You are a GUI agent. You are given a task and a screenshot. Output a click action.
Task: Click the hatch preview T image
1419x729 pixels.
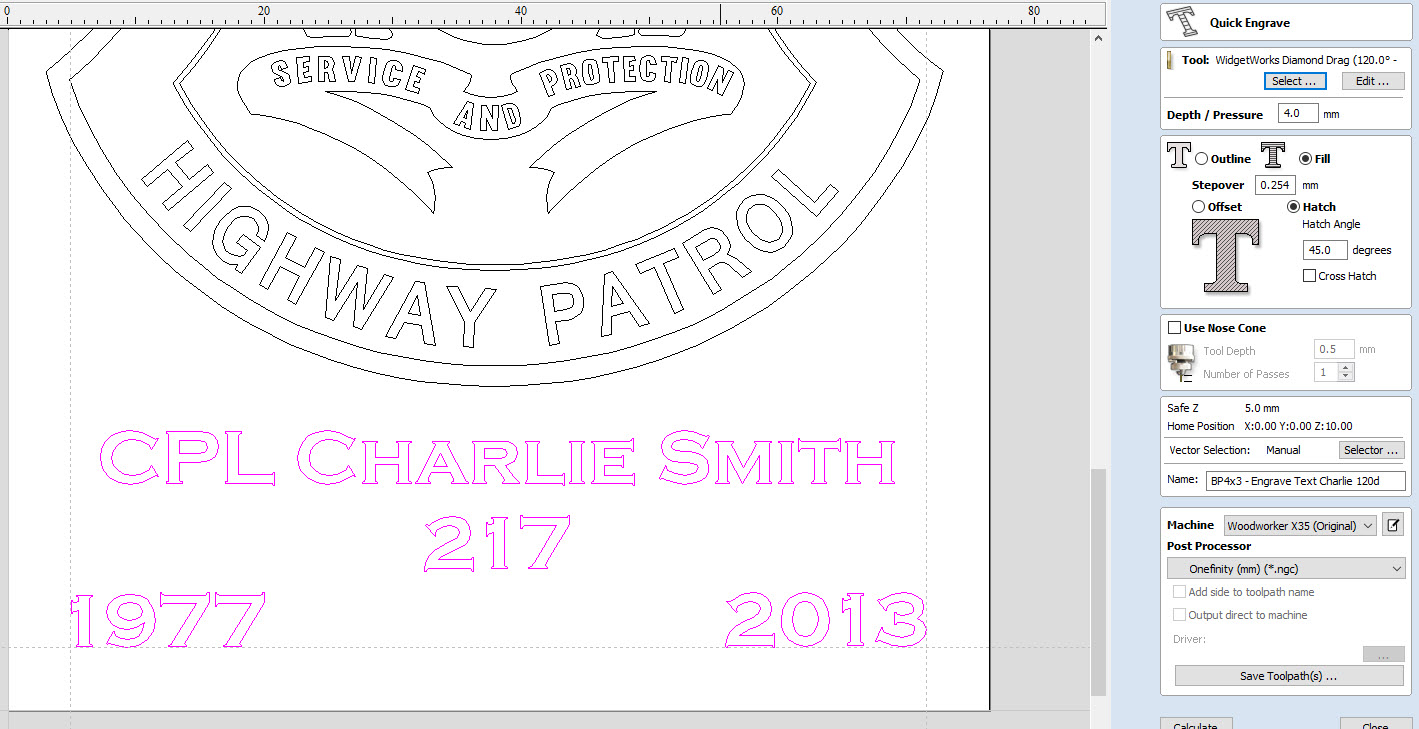coord(1225,256)
